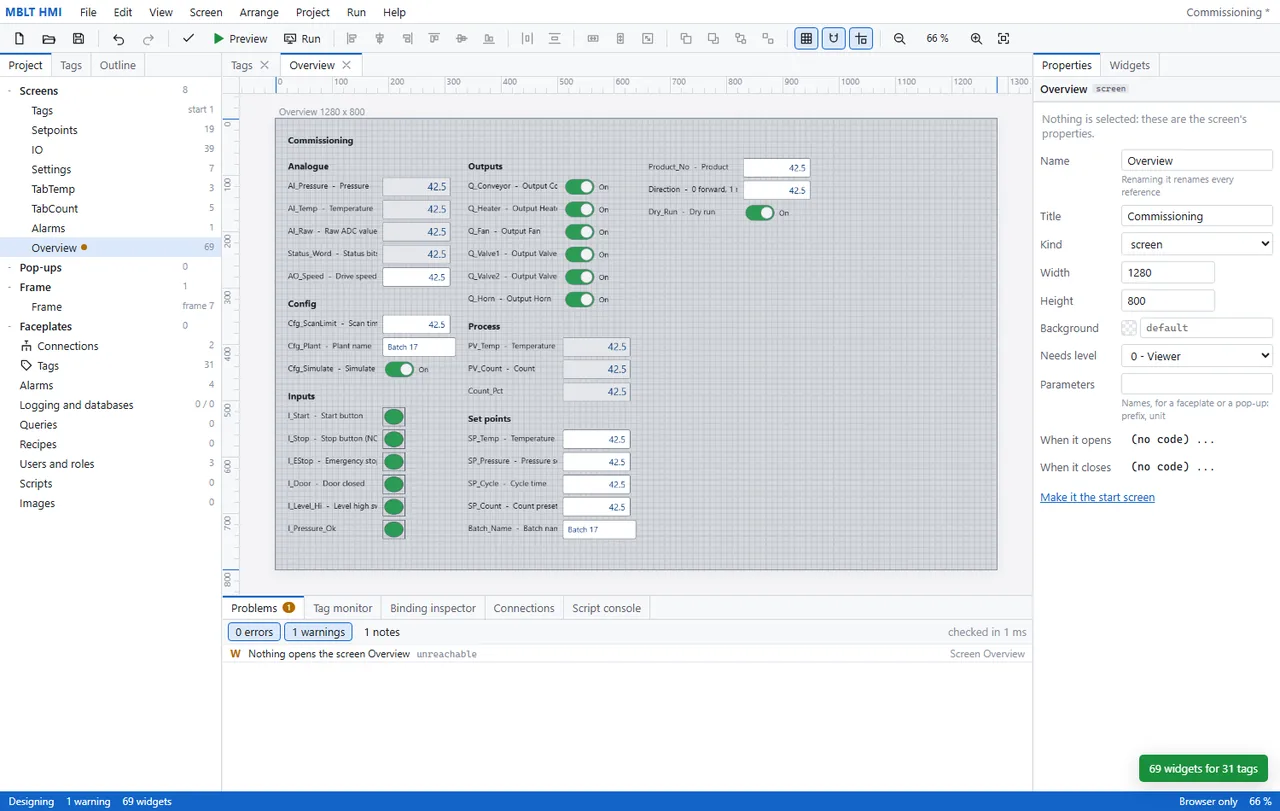This screenshot has width=1280, height=811.
Task: Toggle the Dry_Run switch
Action: pos(760,212)
